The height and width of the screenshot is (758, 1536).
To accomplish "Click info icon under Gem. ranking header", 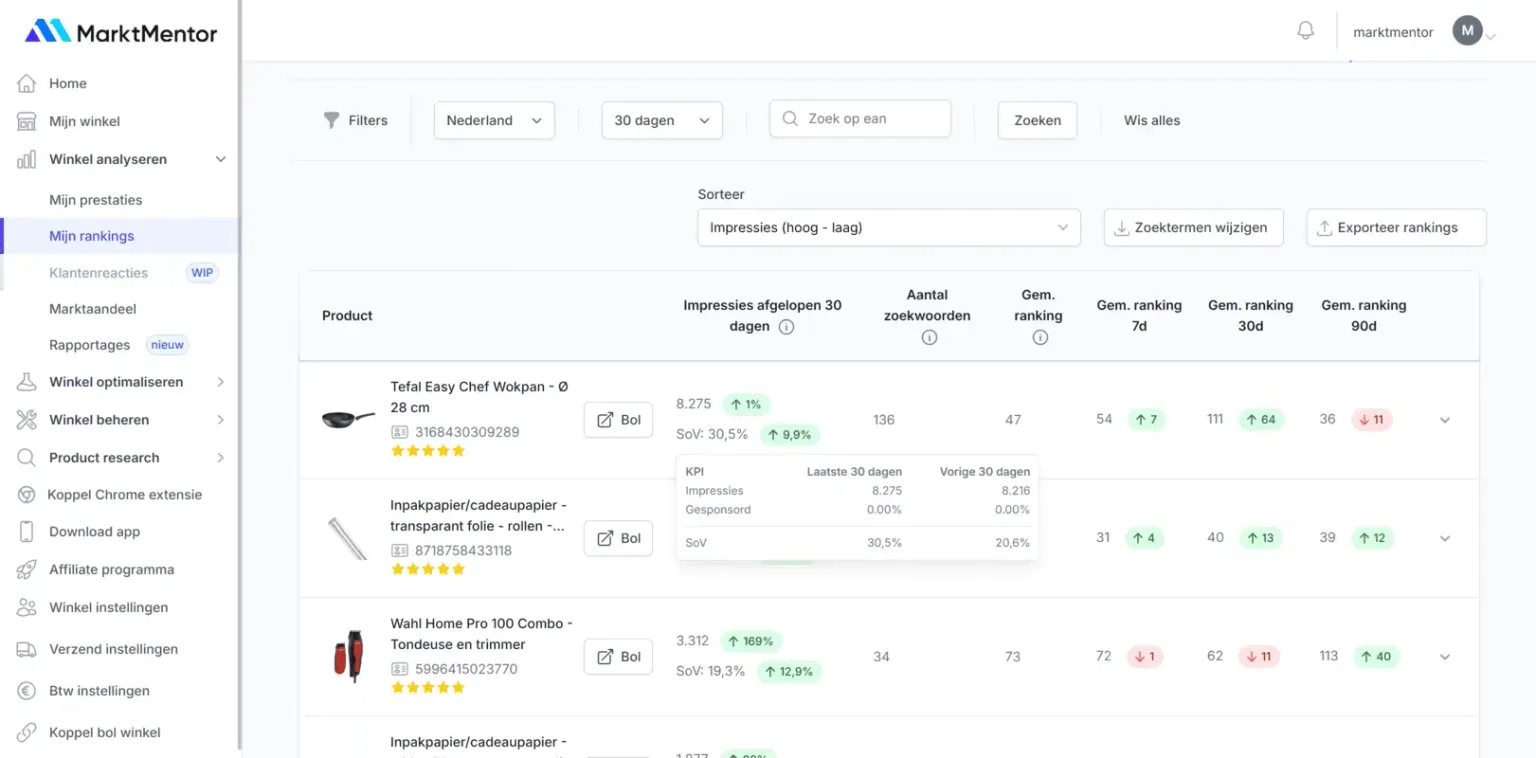I will click(x=1039, y=337).
